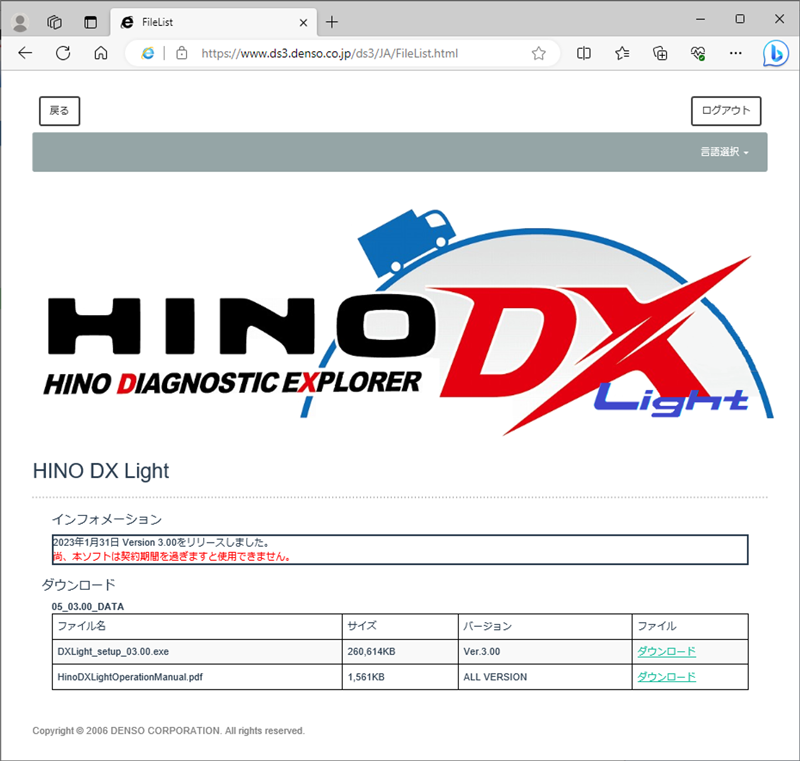This screenshot has width=800, height=761.
Task: Expand the 言語選択 language dropdown
Action: click(x=724, y=152)
